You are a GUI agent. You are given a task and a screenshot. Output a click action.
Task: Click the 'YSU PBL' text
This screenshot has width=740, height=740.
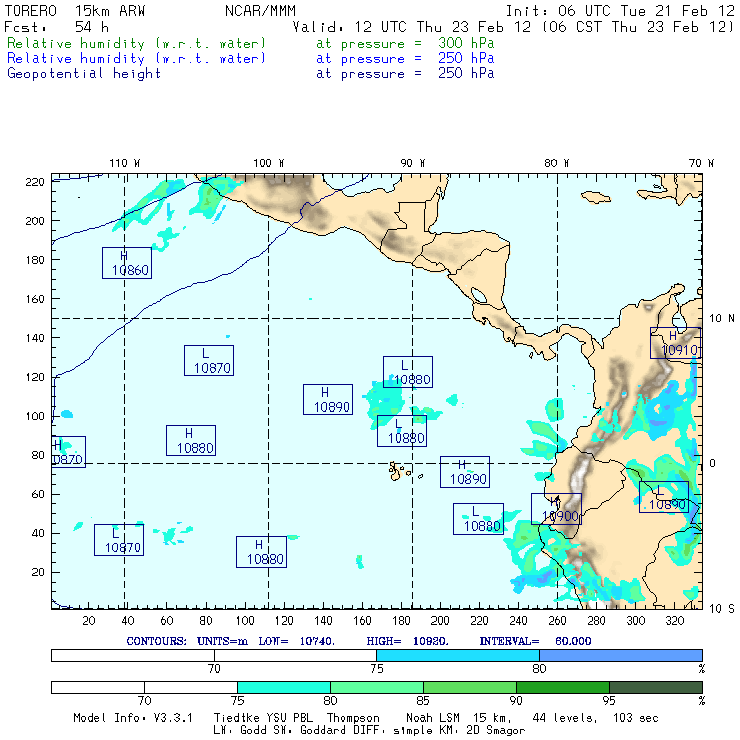pyautogui.click(x=288, y=718)
